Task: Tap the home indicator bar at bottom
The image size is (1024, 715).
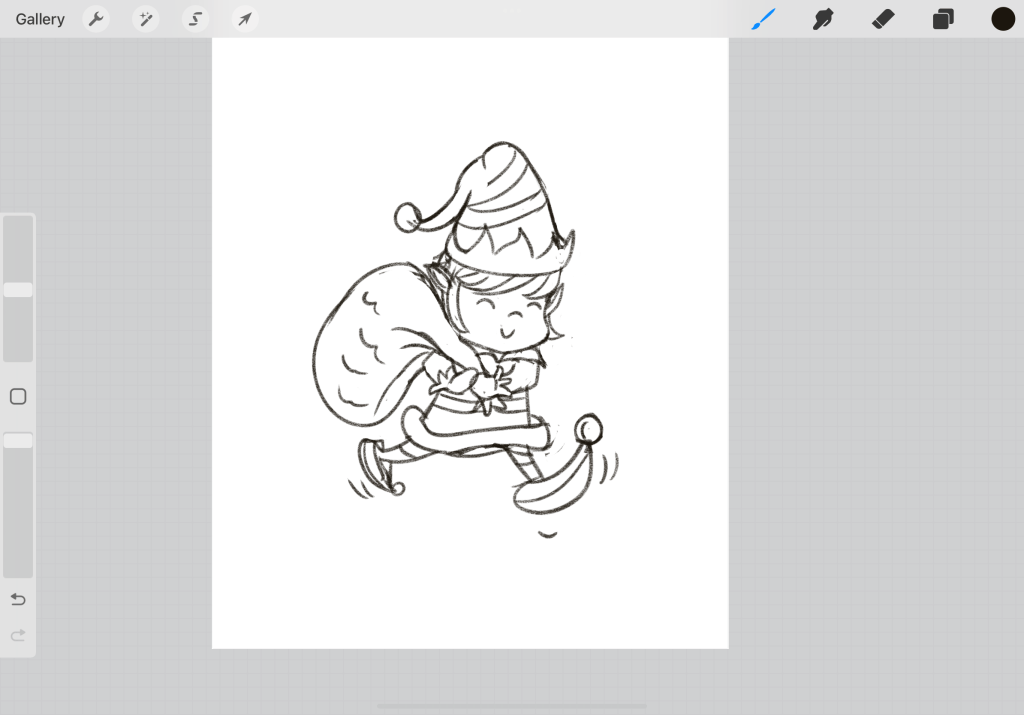Action: [x=511, y=706]
